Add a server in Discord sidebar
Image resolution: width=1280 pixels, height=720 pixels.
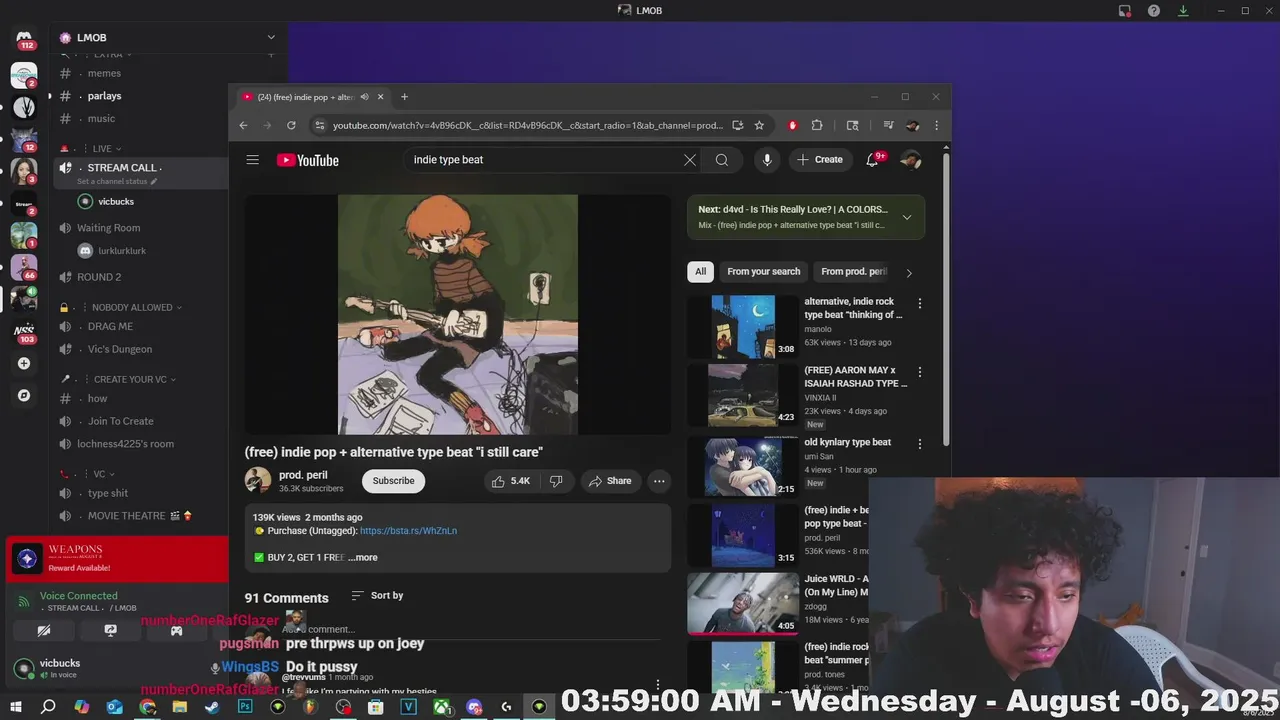pos(24,363)
